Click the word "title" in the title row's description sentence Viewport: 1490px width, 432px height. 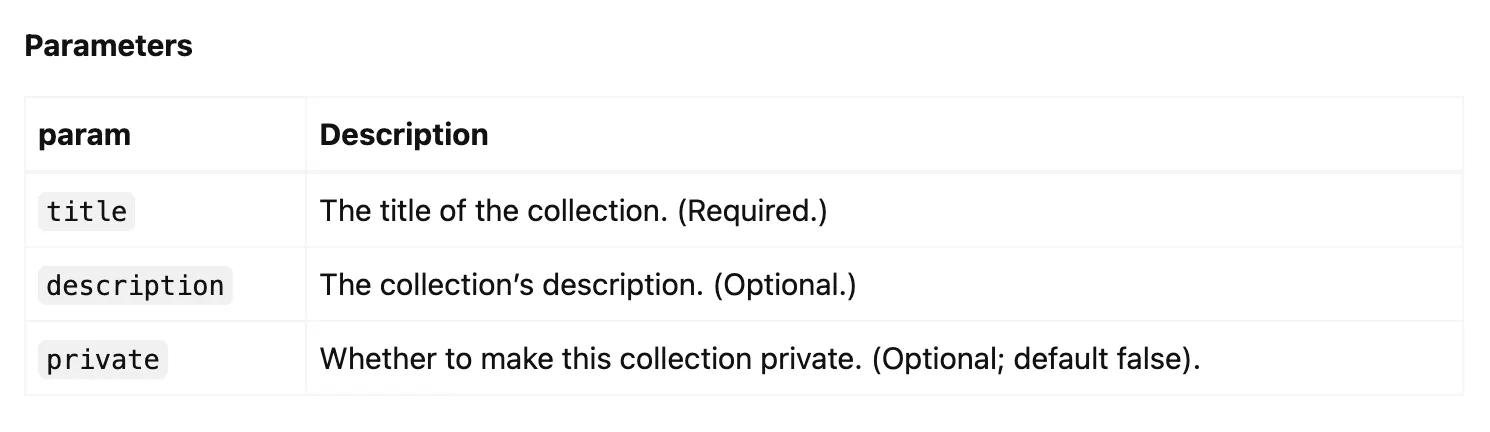pos(398,212)
